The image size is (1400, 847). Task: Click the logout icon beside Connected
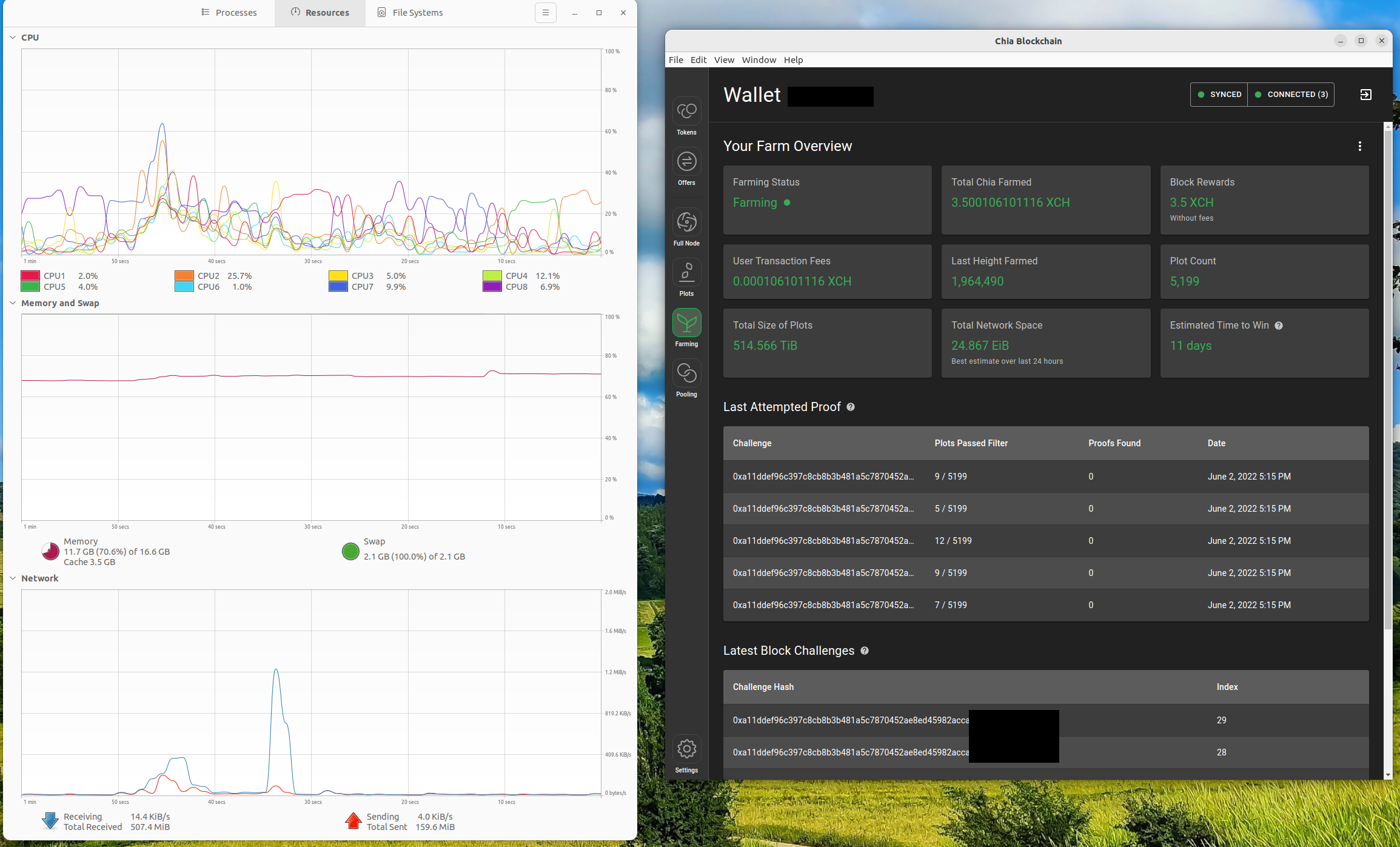click(1365, 95)
